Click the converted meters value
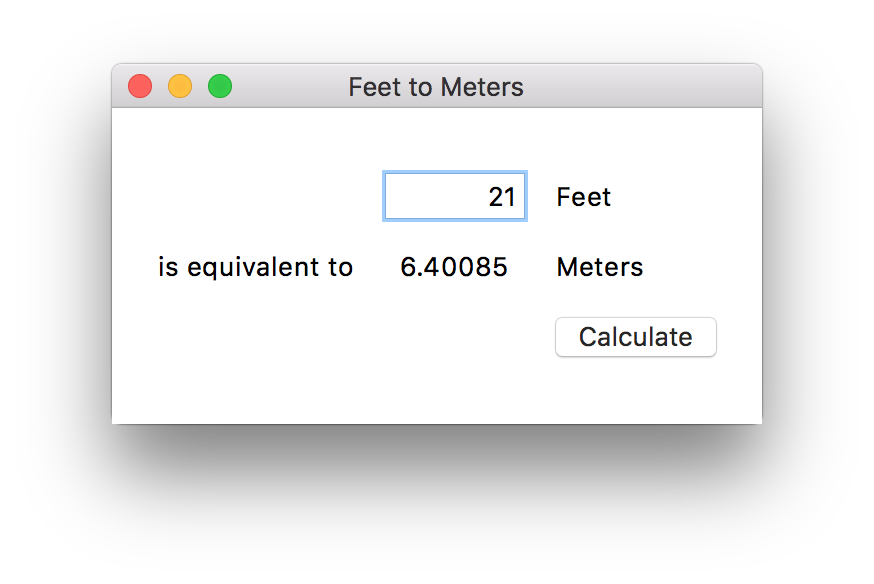This screenshot has width=874, height=584. (x=454, y=267)
